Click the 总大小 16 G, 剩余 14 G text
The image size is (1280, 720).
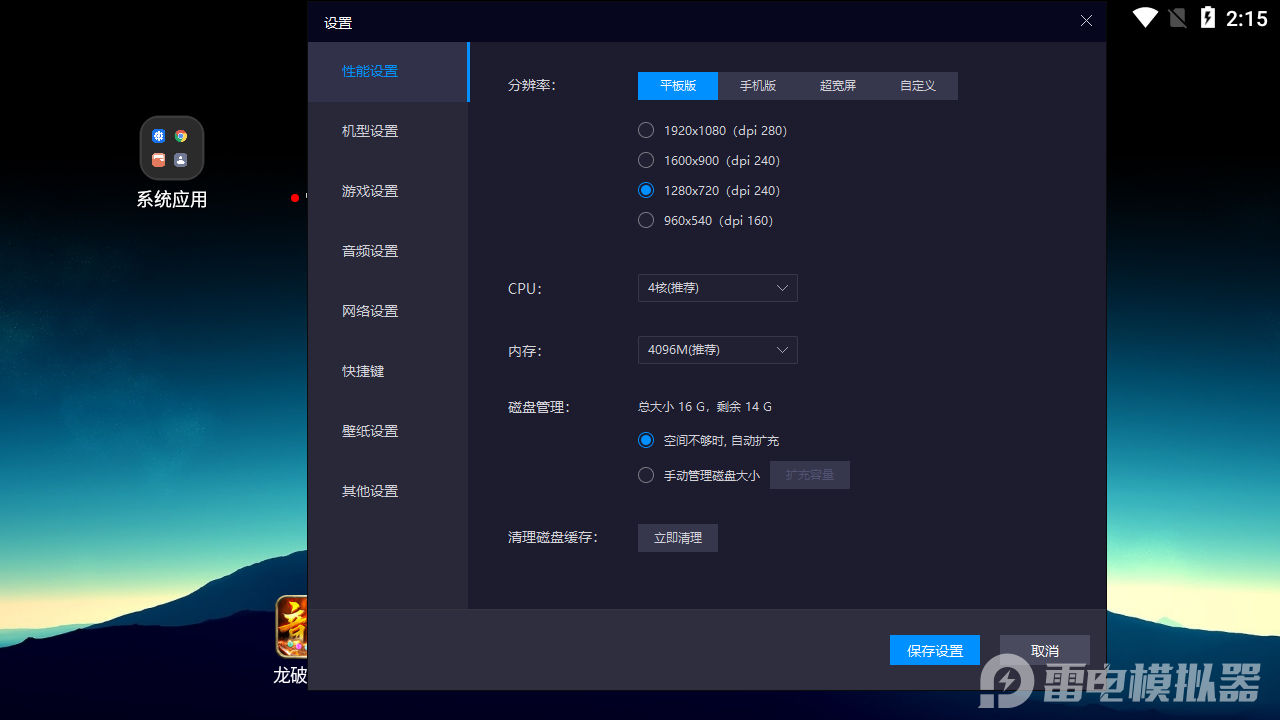tap(705, 407)
